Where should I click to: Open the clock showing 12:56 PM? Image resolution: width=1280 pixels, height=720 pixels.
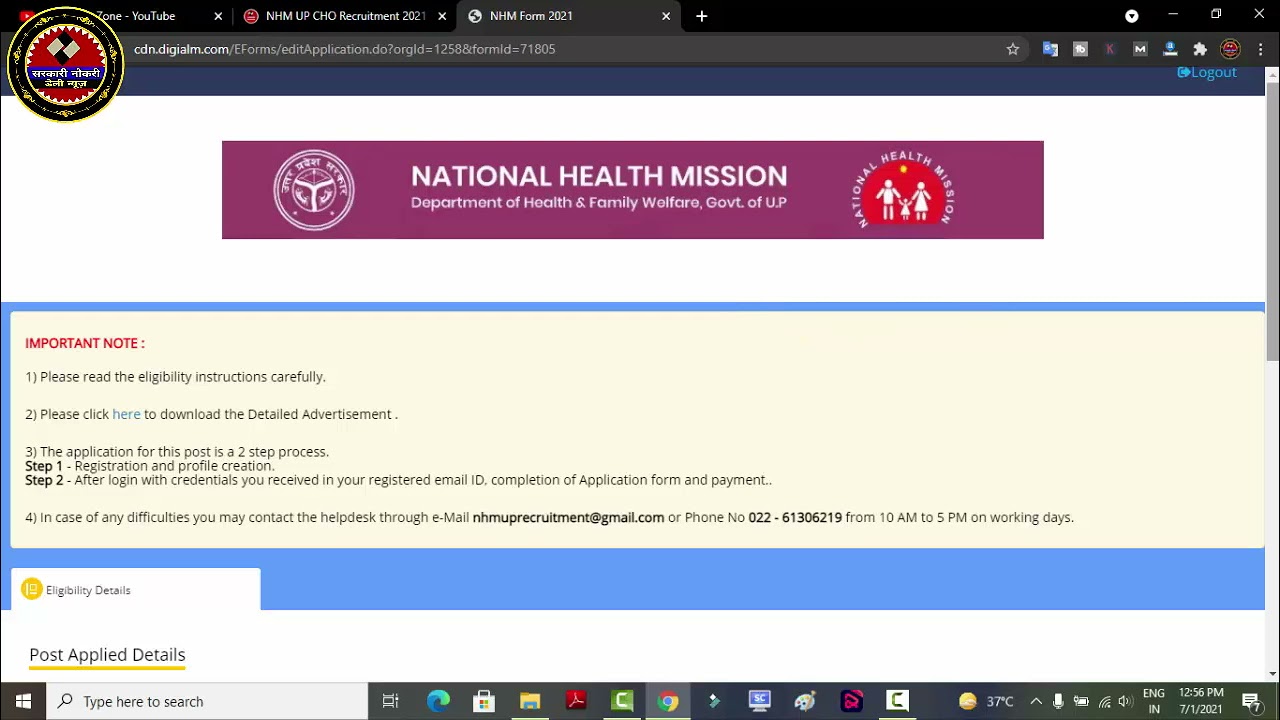[x=1201, y=701]
